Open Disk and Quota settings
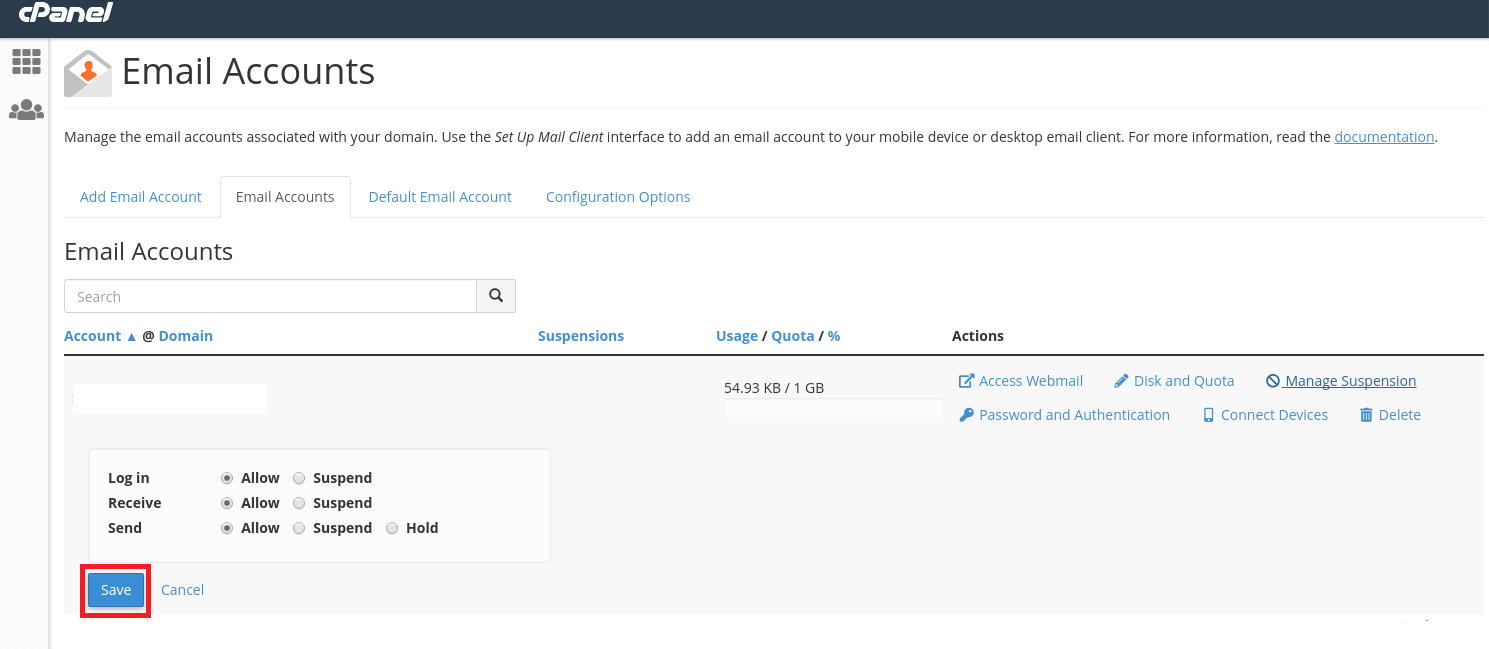This screenshot has height=649, width=1489. tap(1175, 381)
